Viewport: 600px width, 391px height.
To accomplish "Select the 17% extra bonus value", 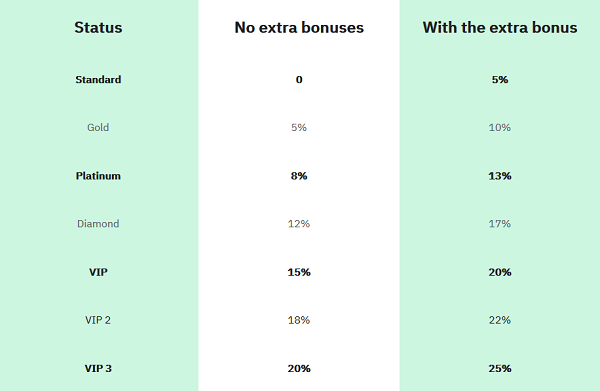I will point(500,224).
